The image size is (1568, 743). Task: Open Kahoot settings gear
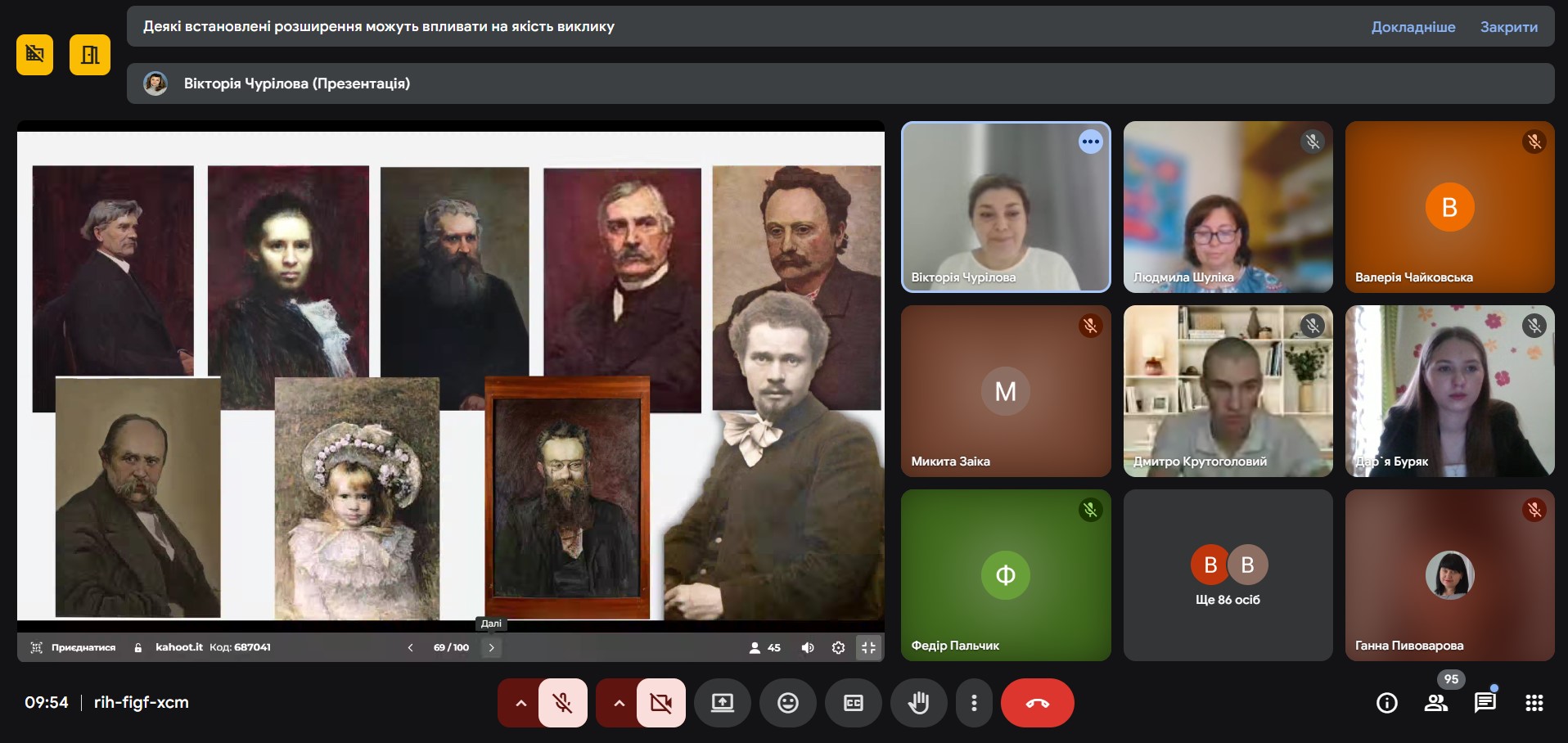tap(838, 647)
